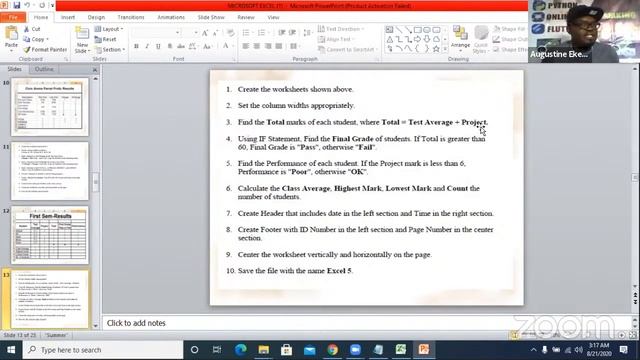Viewport: 640px width, 360px height.
Task: Toggle Bold formatting
Action: click(x=136, y=46)
